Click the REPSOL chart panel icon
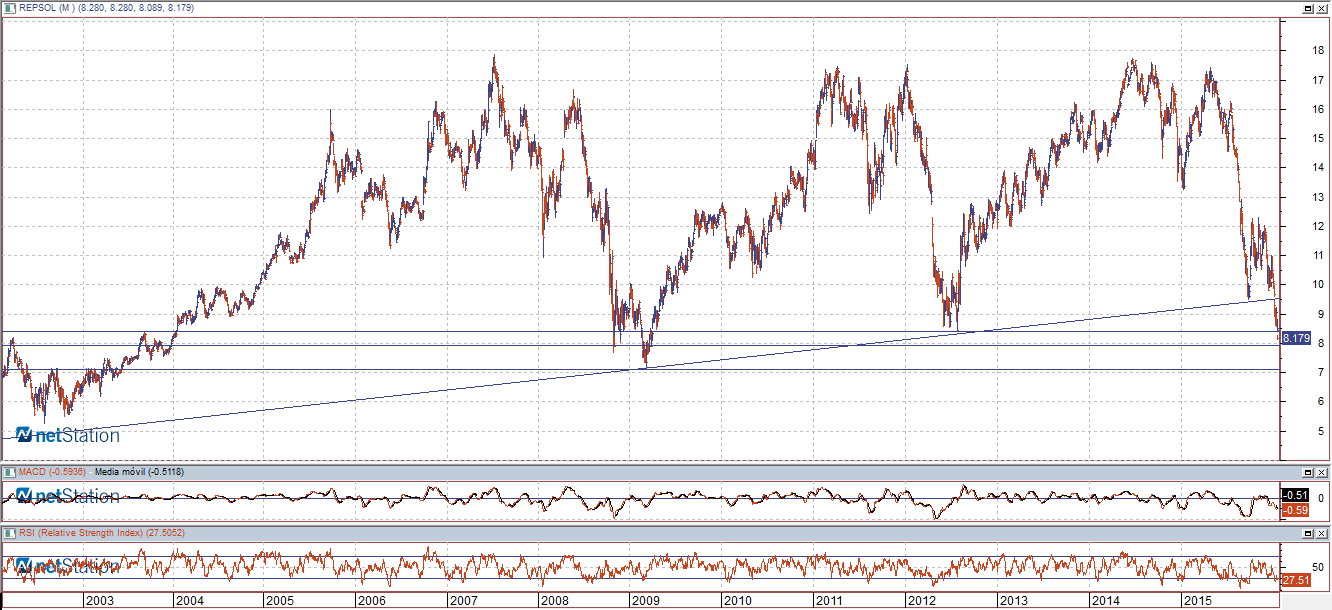 [x=10, y=7]
